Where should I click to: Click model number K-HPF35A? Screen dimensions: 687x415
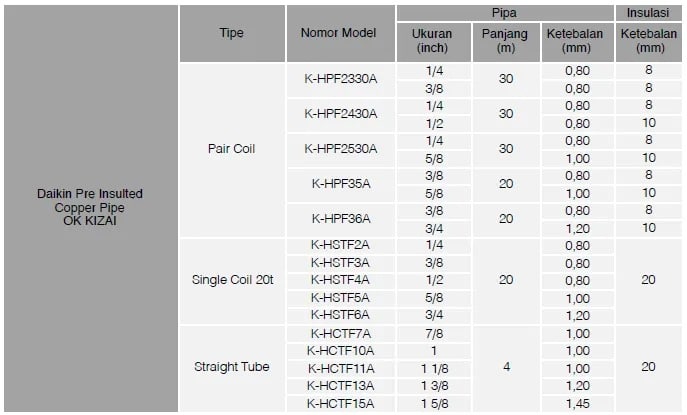[340, 183]
